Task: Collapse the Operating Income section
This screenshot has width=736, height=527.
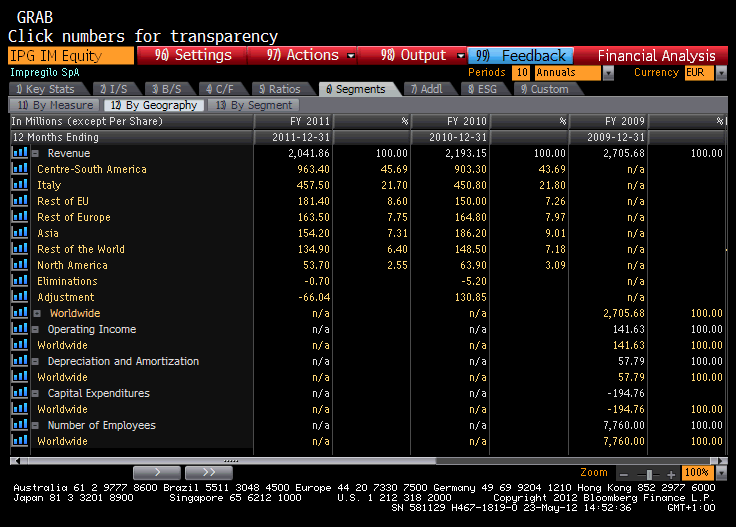Action: pos(35,329)
